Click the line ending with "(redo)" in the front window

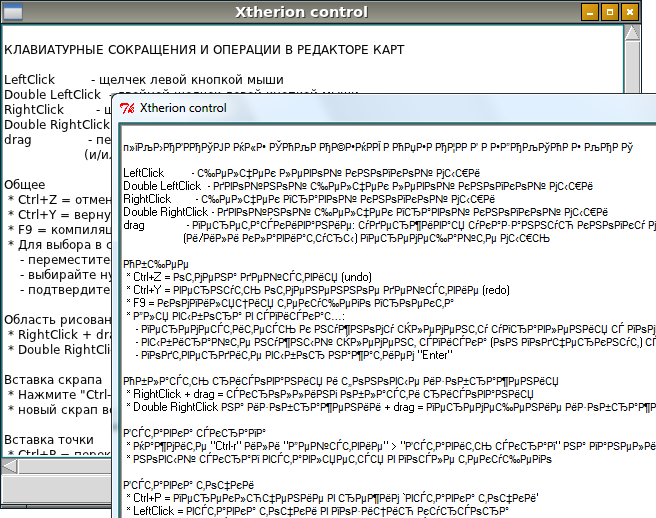coord(318,290)
